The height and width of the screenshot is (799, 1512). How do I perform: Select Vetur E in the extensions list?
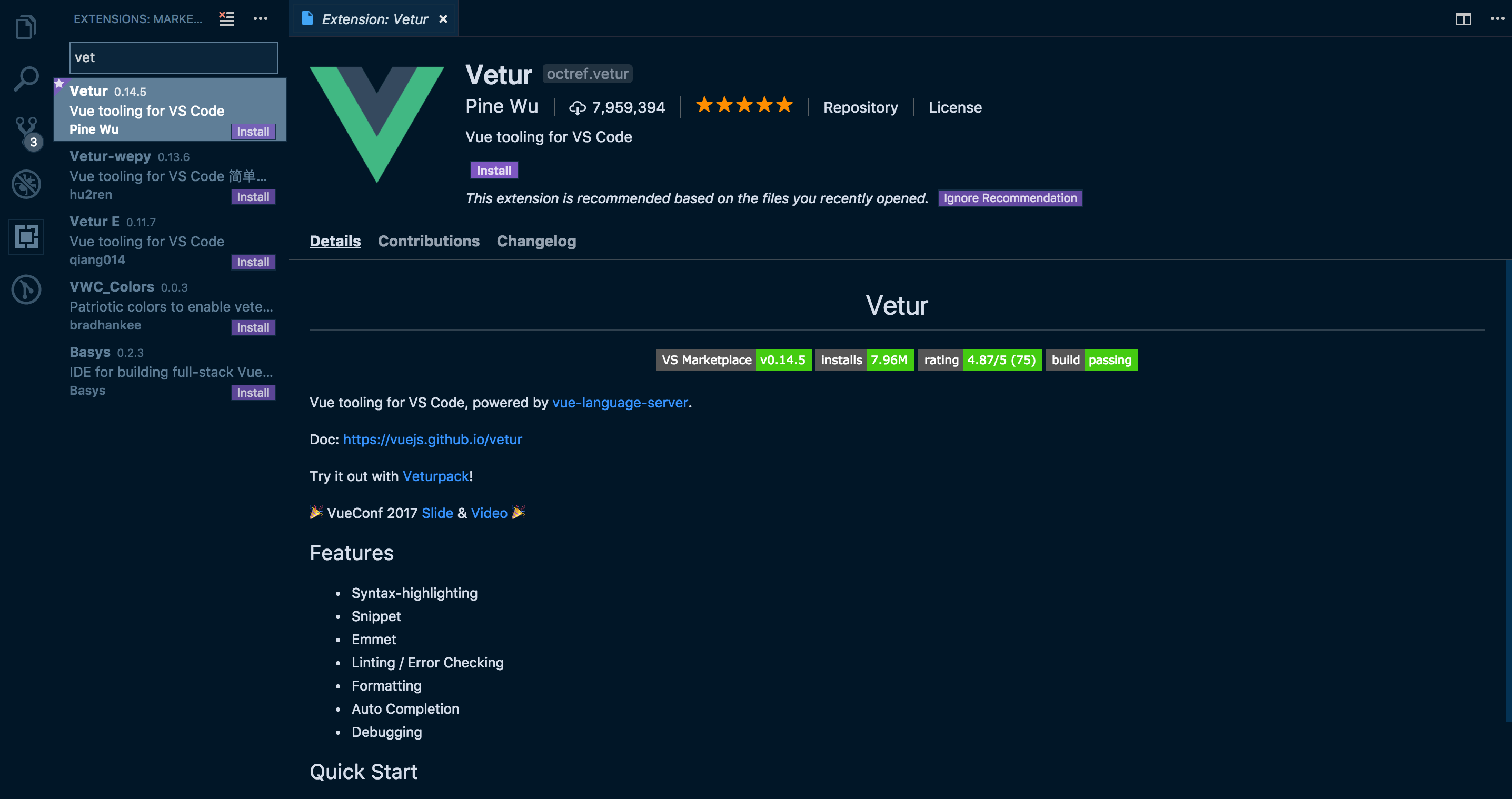pos(170,240)
